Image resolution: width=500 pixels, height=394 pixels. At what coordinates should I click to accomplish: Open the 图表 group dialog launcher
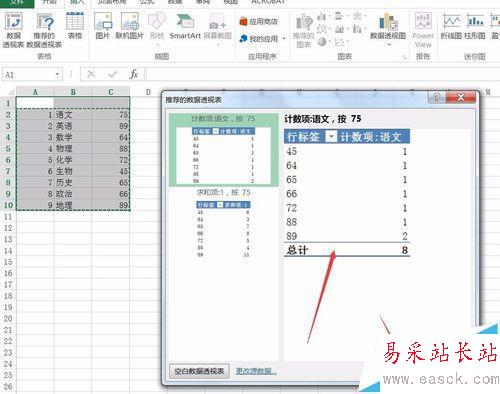(x=404, y=57)
